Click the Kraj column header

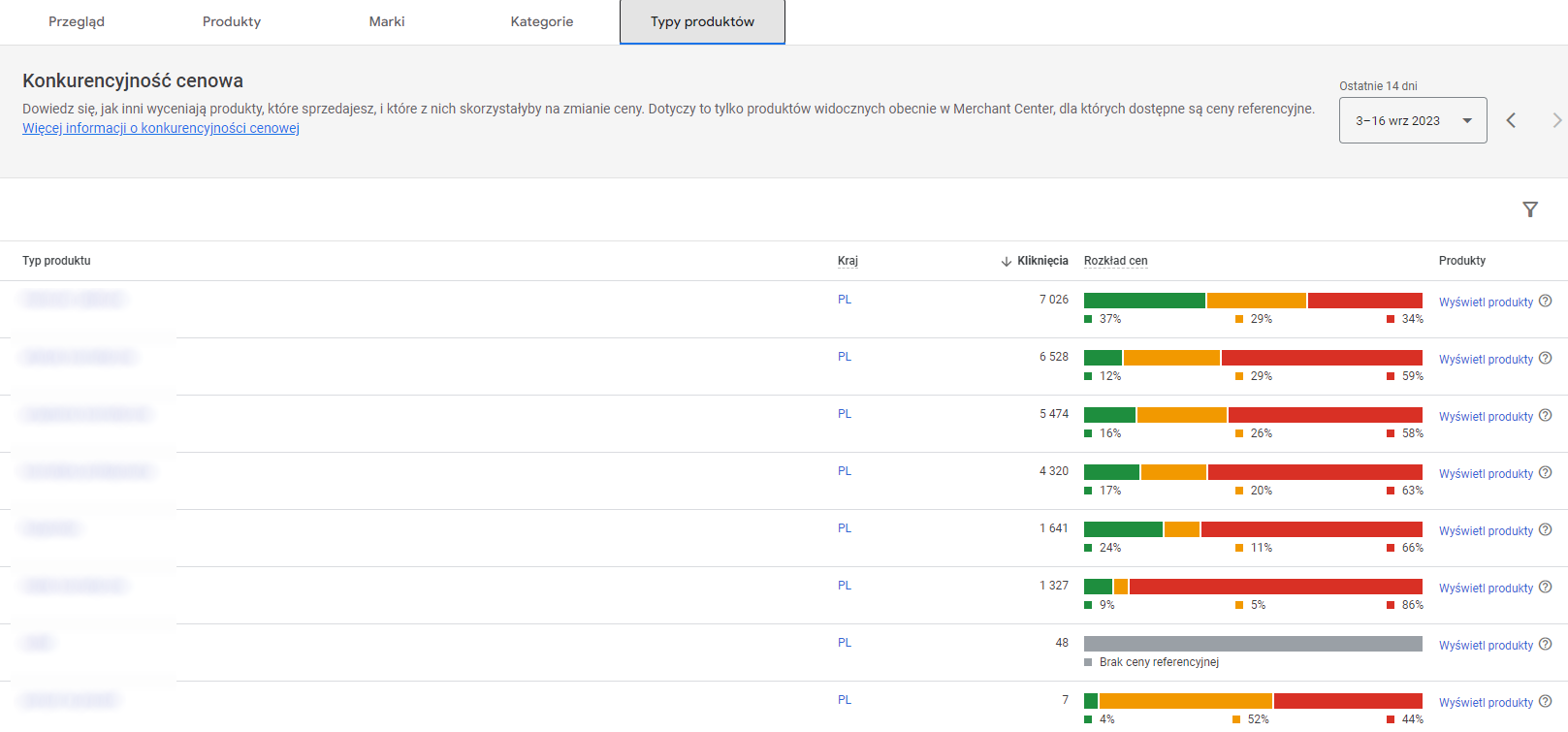848,261
